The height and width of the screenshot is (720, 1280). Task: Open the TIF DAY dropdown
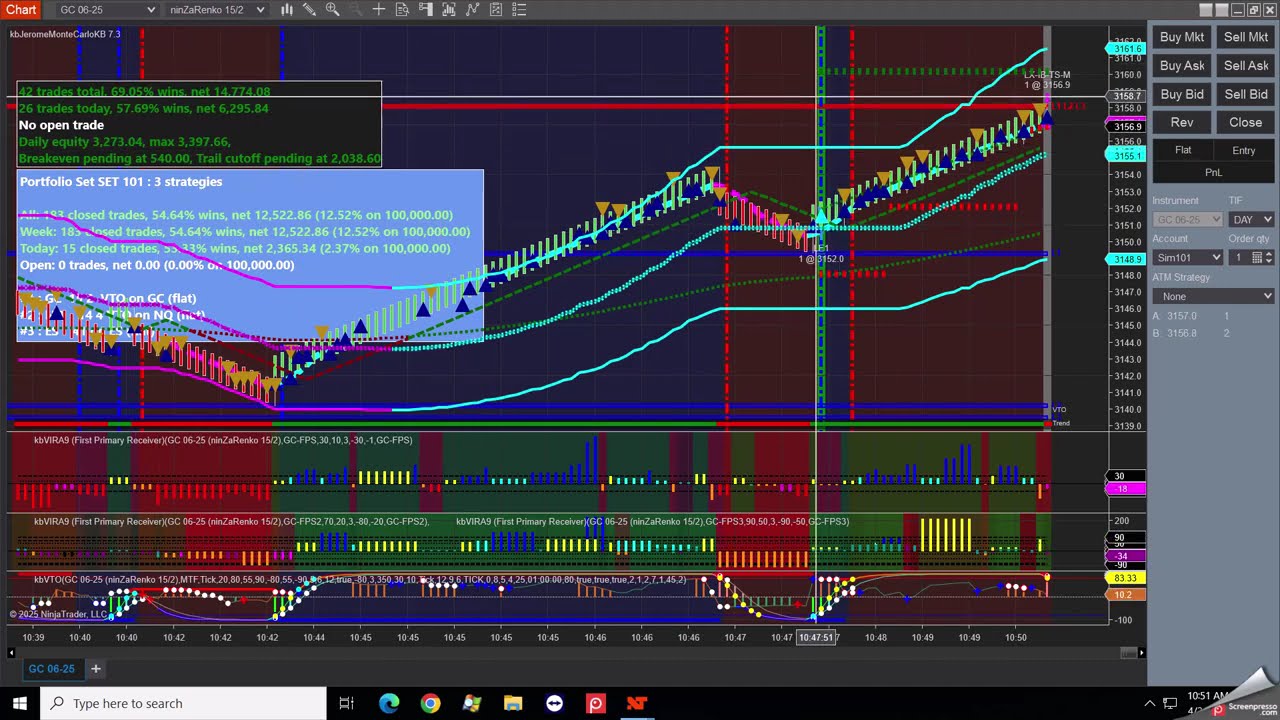coord(1250,219)
